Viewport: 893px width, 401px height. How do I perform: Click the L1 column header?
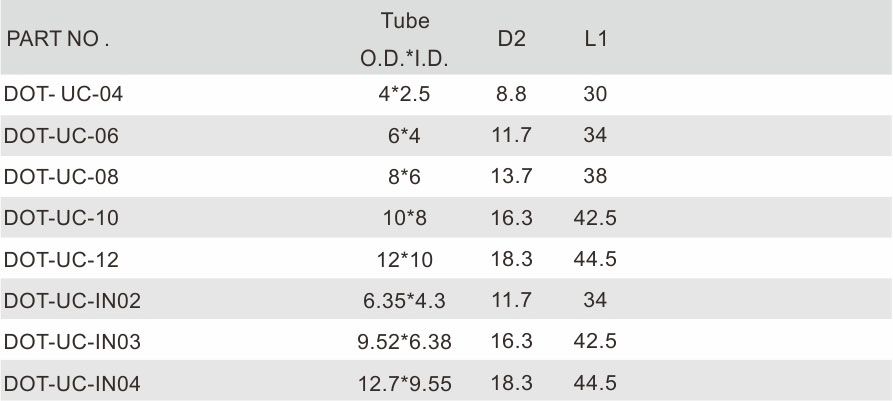click(595, 39)
